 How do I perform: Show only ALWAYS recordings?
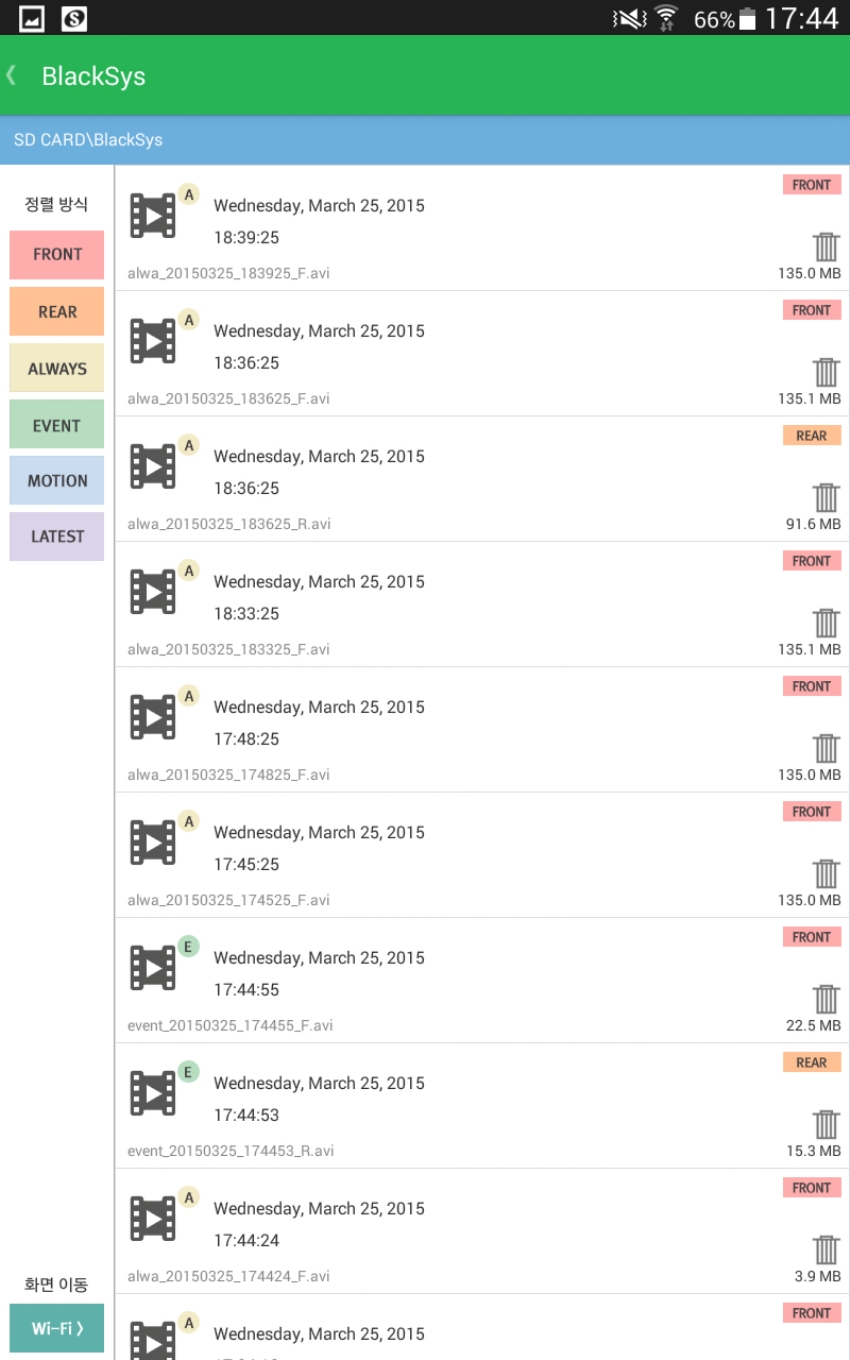57,368
